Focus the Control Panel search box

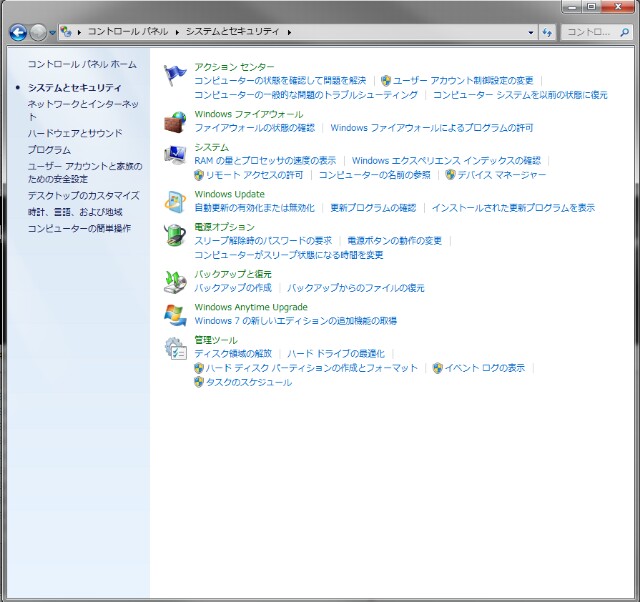[597, 32]
